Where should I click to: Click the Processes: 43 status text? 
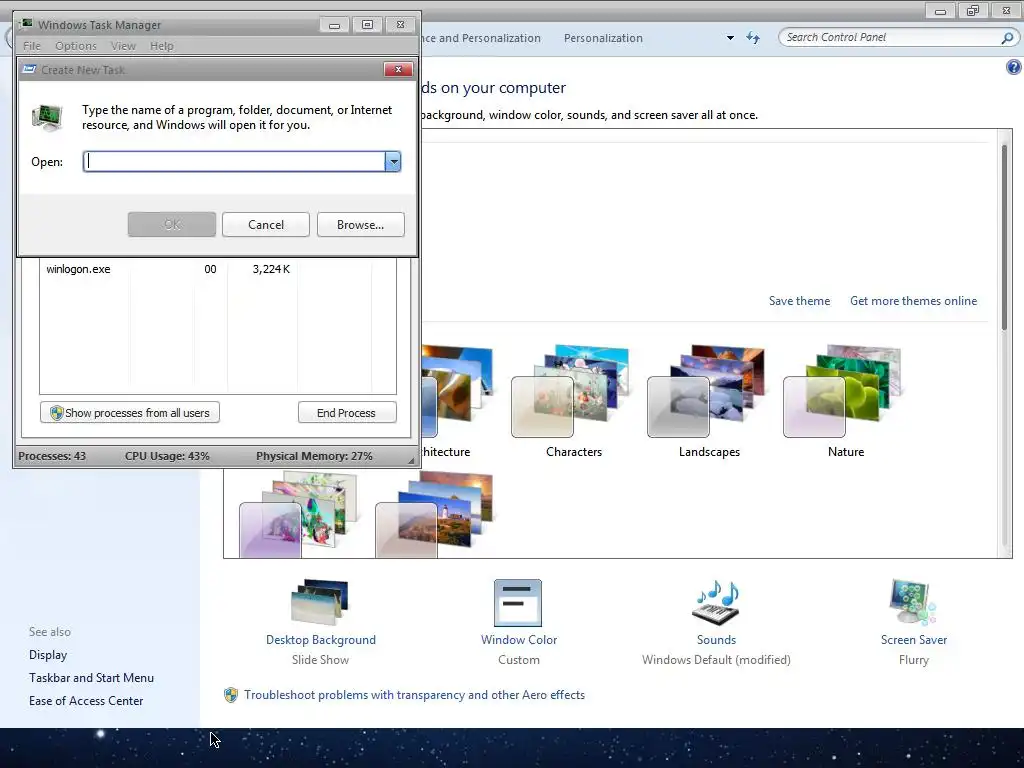[52, 456]
